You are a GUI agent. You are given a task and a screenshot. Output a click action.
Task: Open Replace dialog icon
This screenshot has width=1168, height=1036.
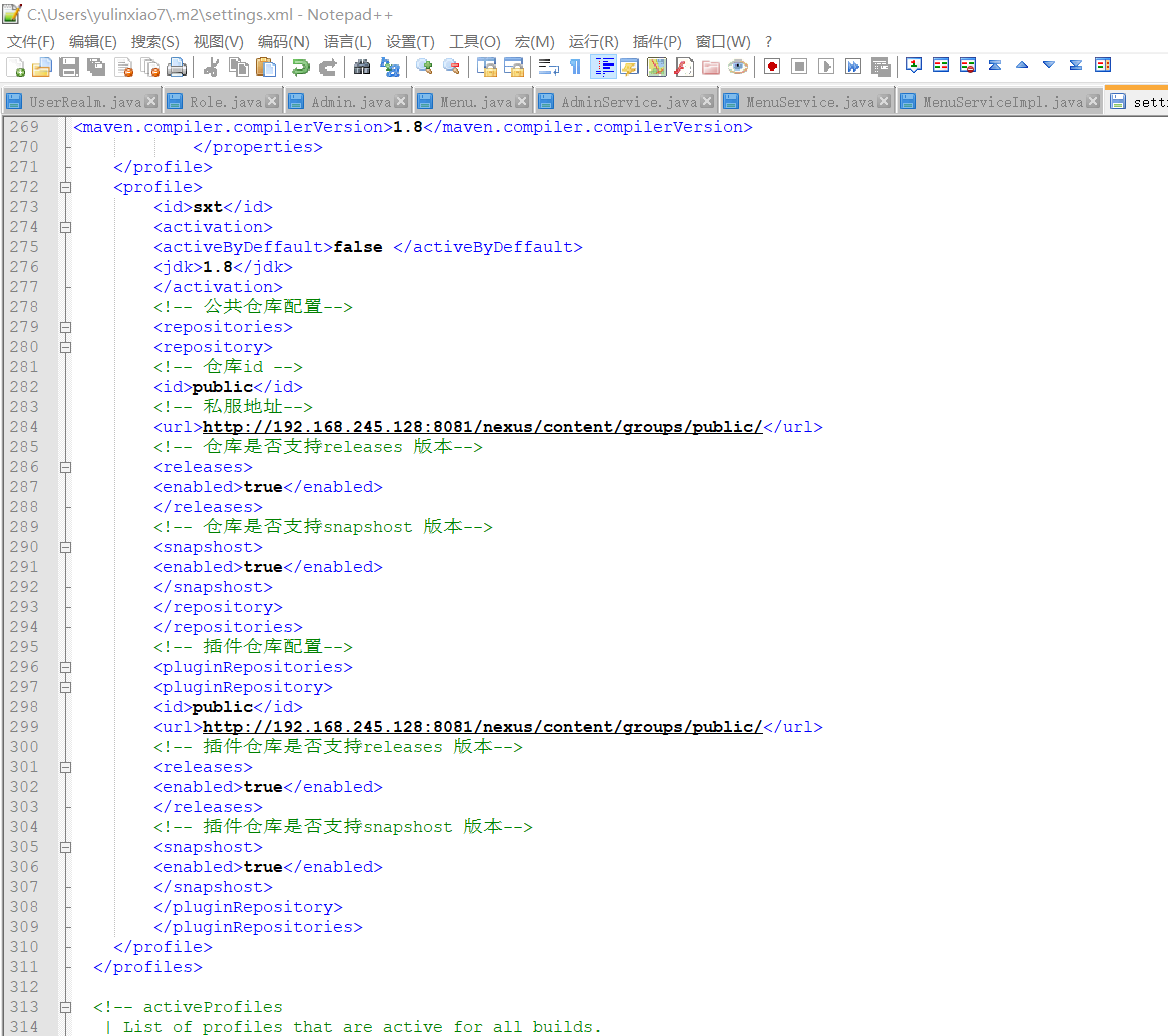point(390,67)
